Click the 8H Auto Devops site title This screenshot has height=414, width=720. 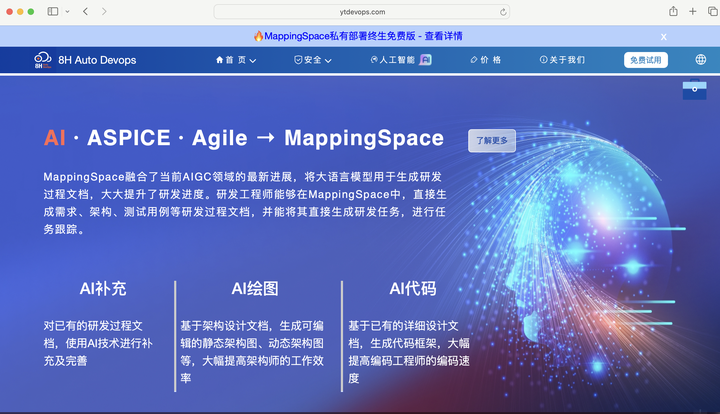(97, 60)
